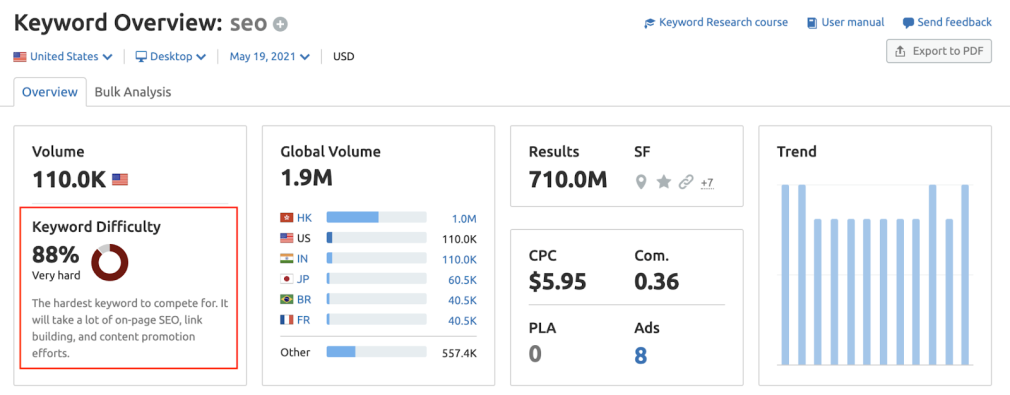The height and width of the screenshot is (395, 1010).
Task: Click the Hong Kong flag icon
Action: 287,218
